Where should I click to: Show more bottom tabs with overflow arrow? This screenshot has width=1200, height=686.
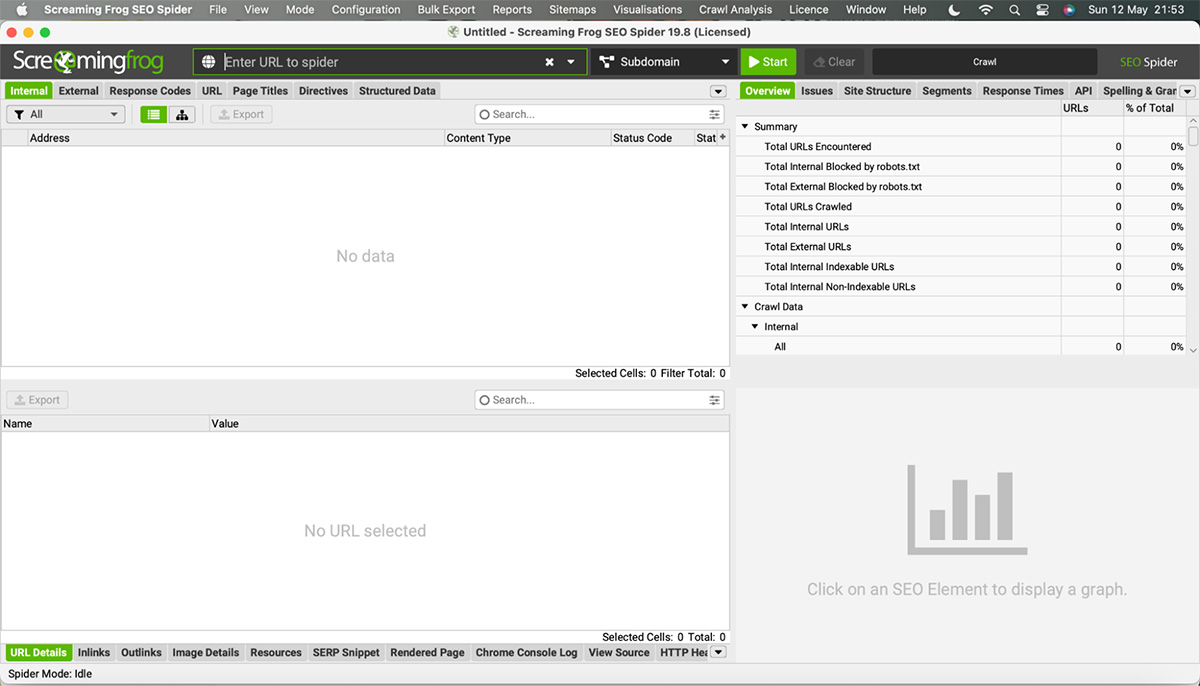coord(718,653)
